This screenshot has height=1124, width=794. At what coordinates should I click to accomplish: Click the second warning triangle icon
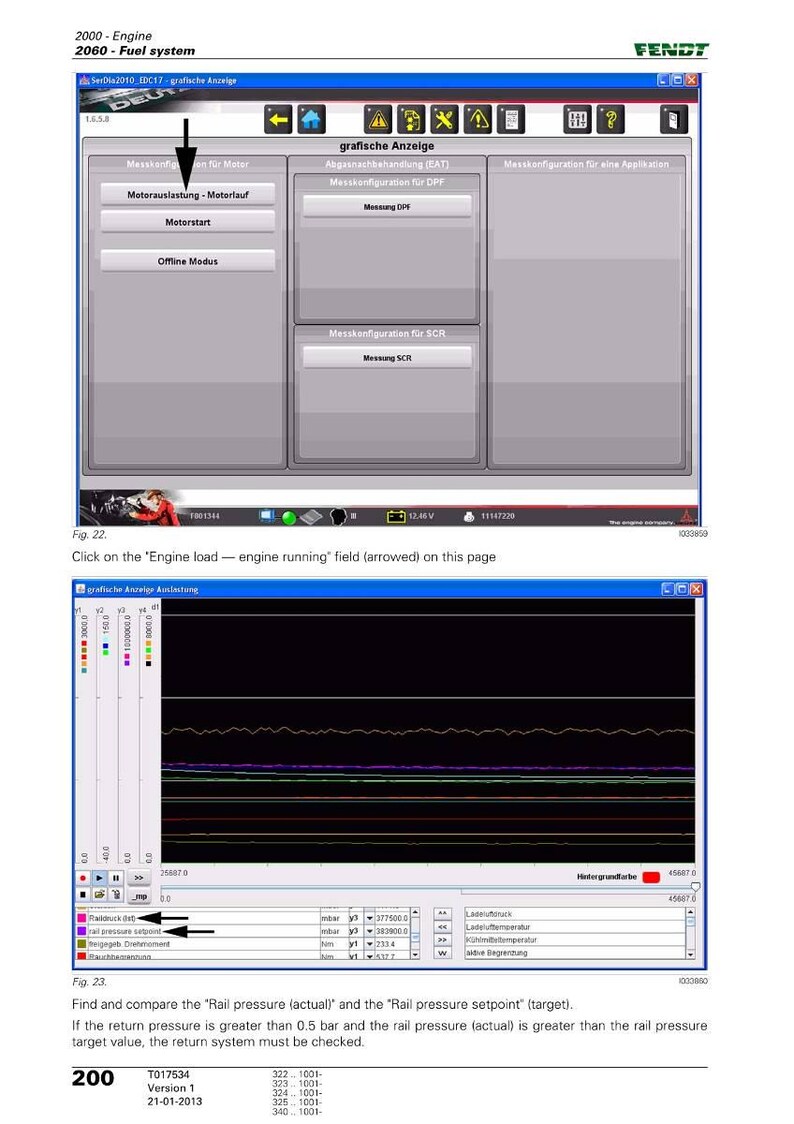pyautogui.click(x=477, y=120)
